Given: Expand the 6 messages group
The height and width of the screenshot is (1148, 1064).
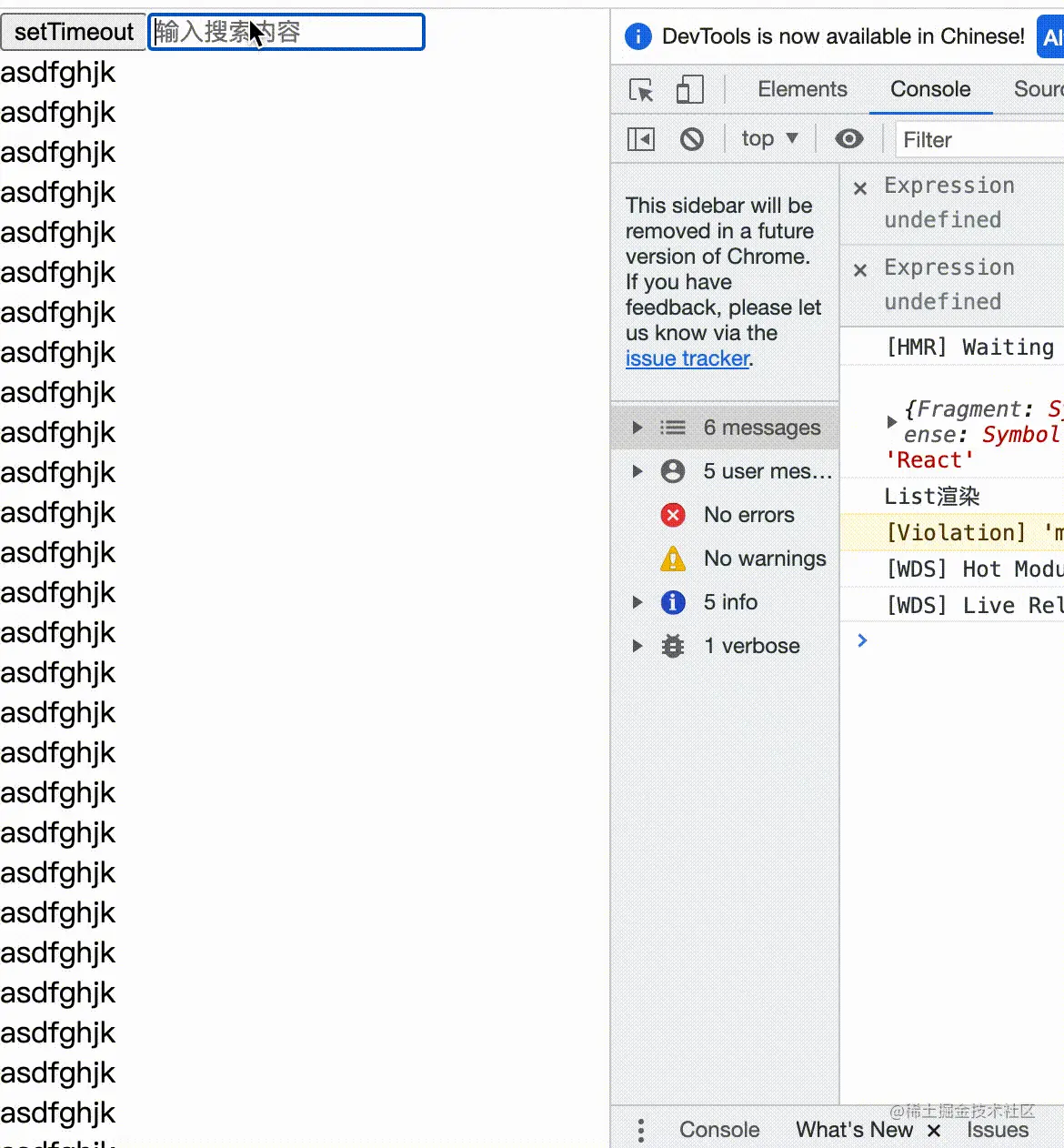Looking at the screenshot, I should [637, 428].
